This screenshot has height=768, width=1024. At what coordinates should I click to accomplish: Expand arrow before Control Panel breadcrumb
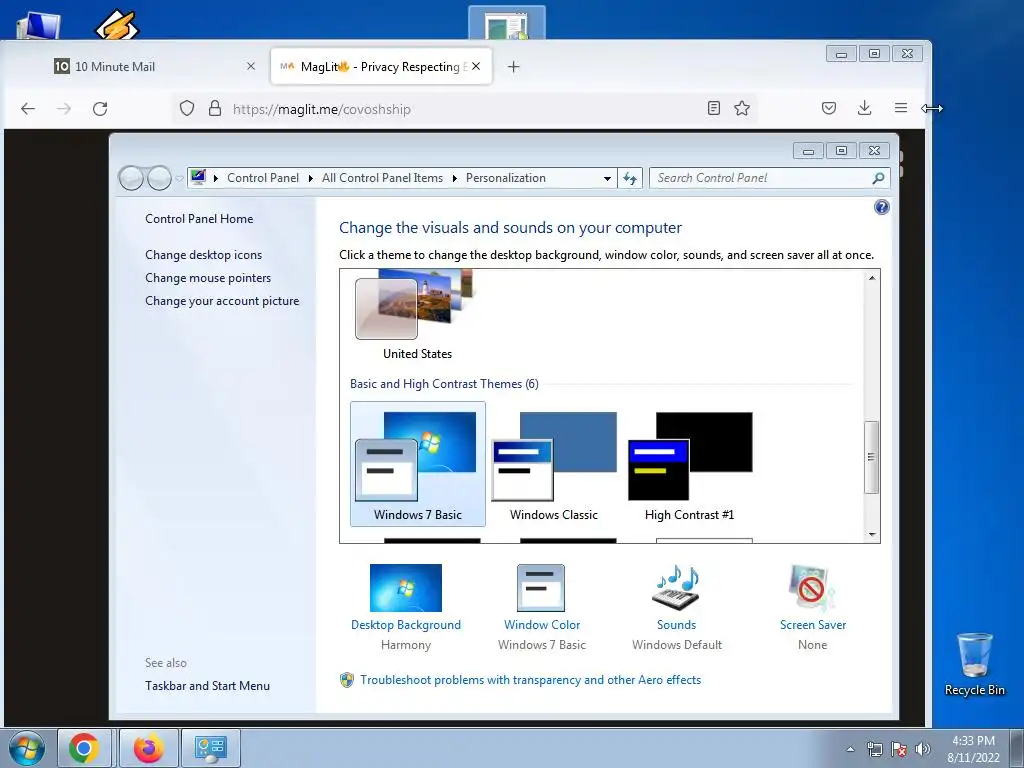pyautogui.click(x=216, y=178)
